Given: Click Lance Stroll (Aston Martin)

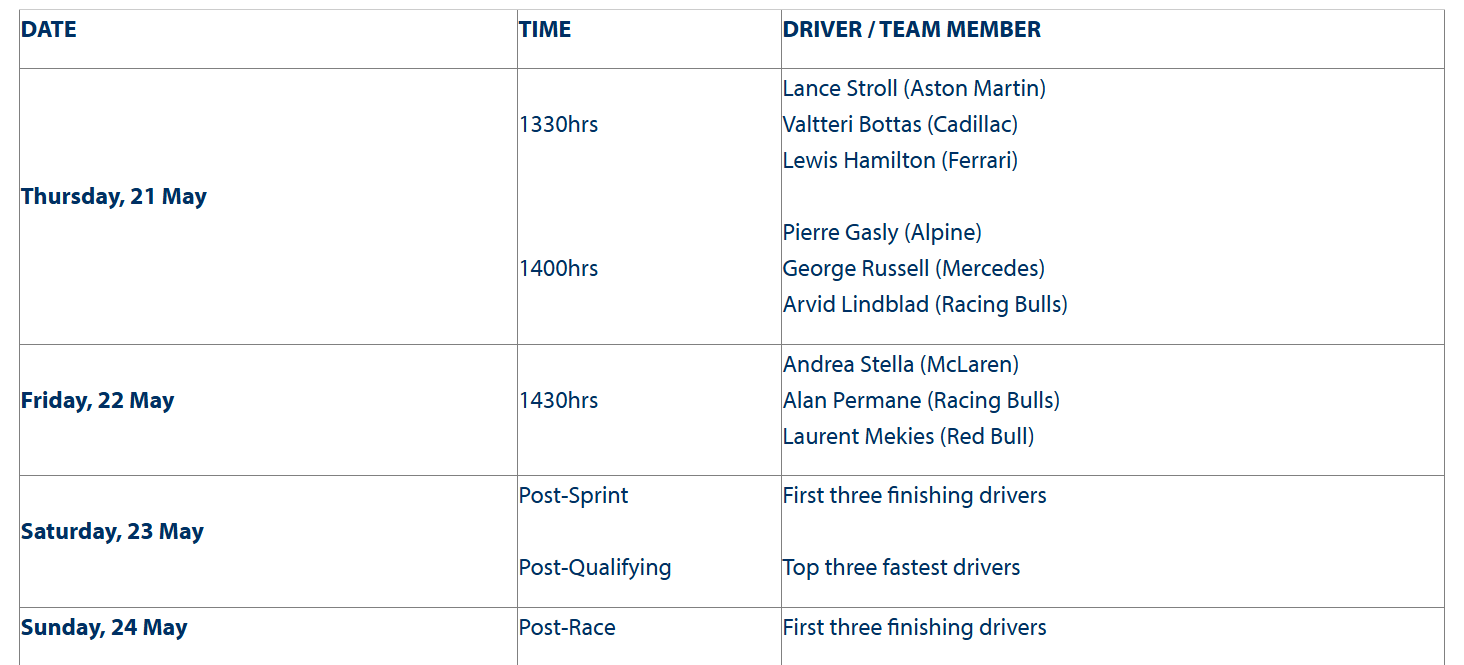Looking at the screenshot, I should coord(914,89).
